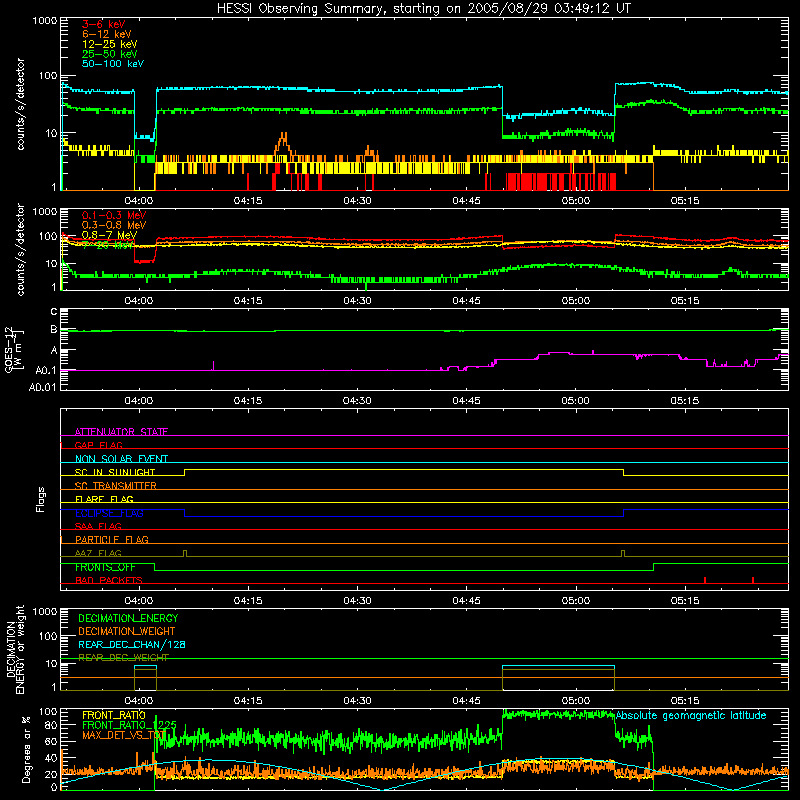Select the PARTICLE_FLAG label
This screenshot has width=800, height=800.
[x=112, y=539]
